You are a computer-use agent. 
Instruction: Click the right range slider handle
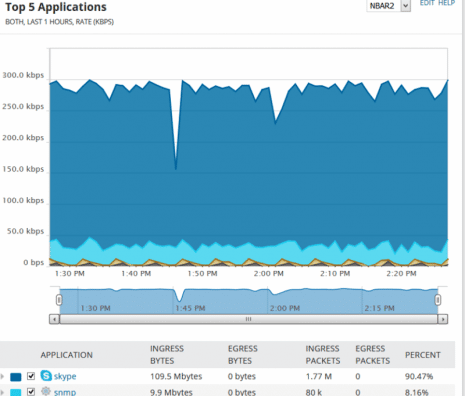[x=438, y=300]
